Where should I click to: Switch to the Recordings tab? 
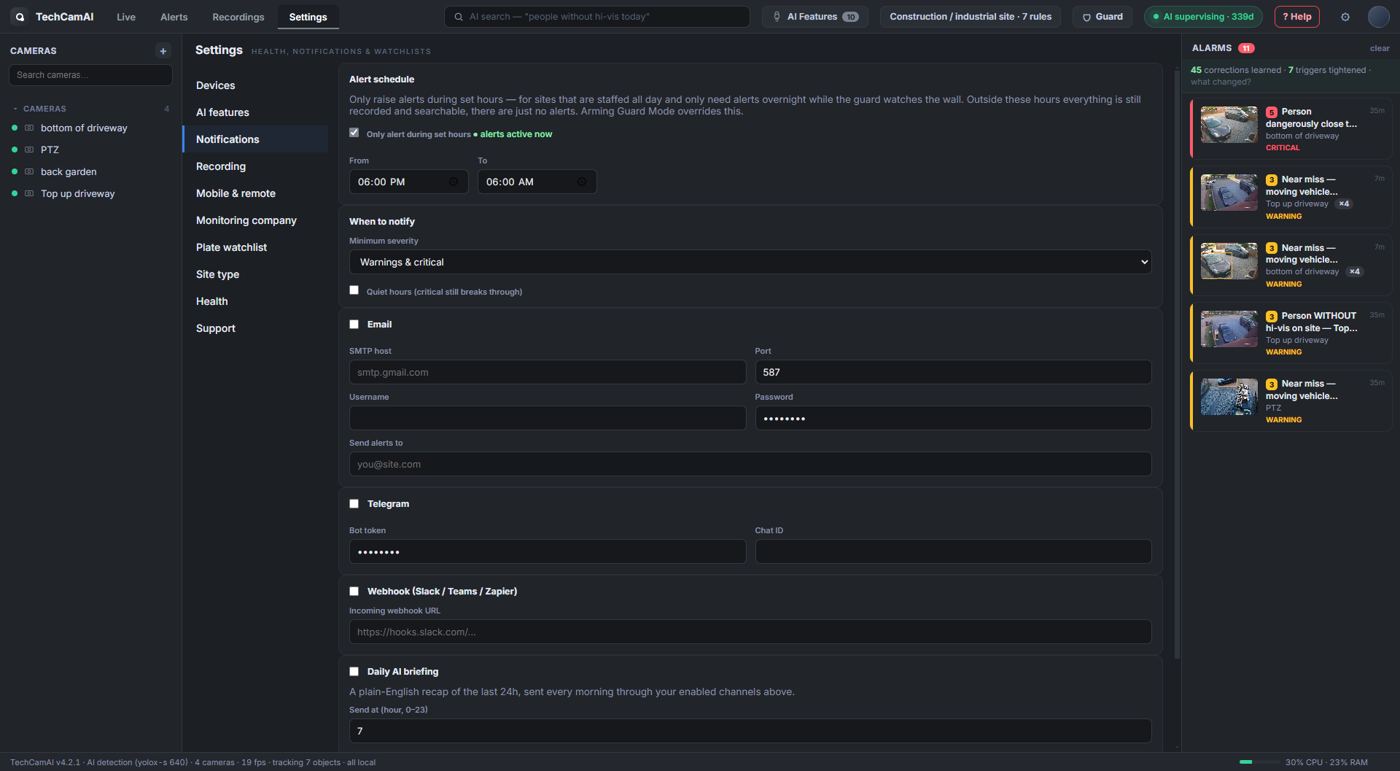click(238, 17)
